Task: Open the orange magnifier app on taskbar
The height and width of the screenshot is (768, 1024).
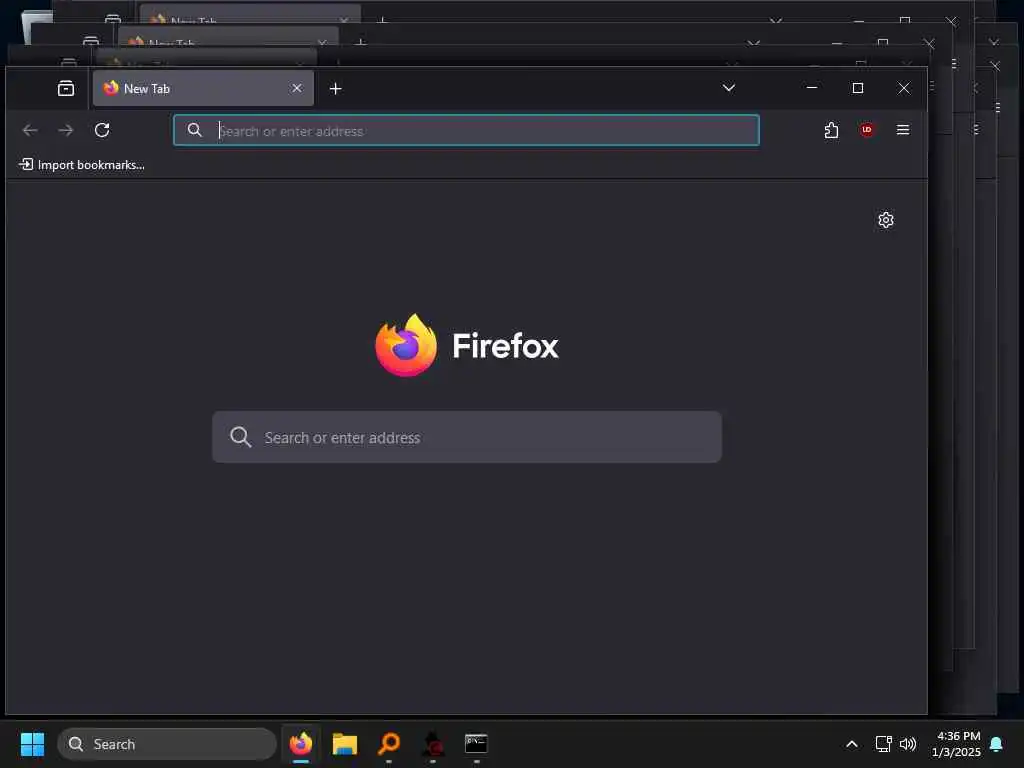Action: [389, 744]
